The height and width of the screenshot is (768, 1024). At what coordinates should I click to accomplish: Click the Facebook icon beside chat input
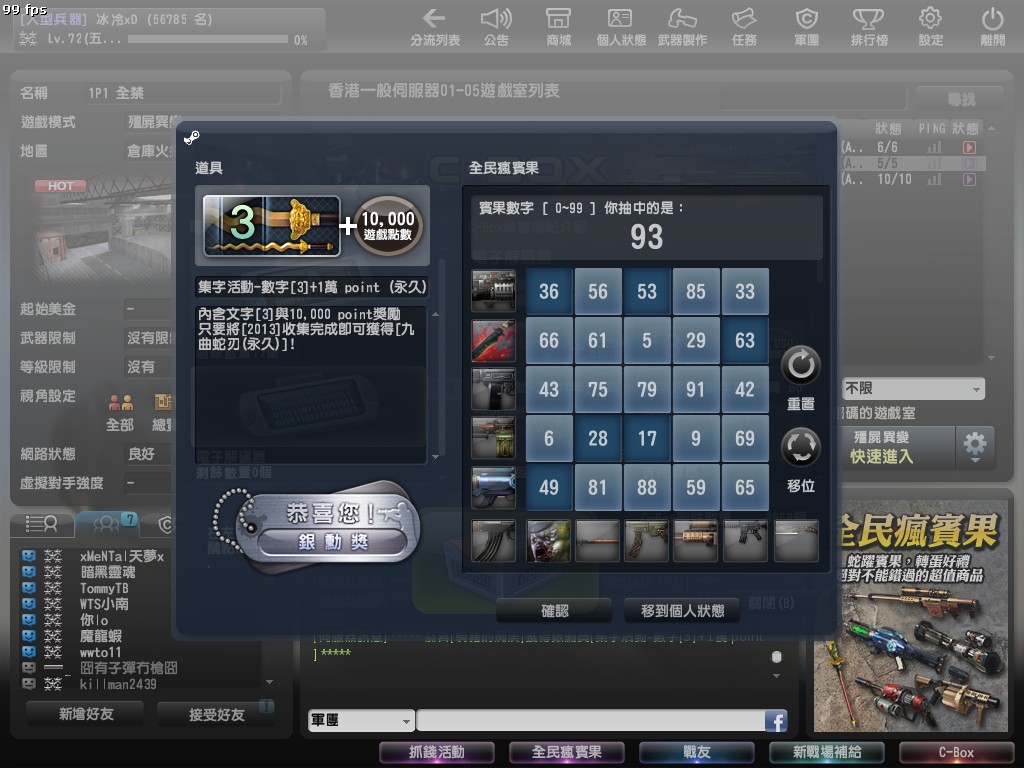pyautogui.click(x=776, y=721)
